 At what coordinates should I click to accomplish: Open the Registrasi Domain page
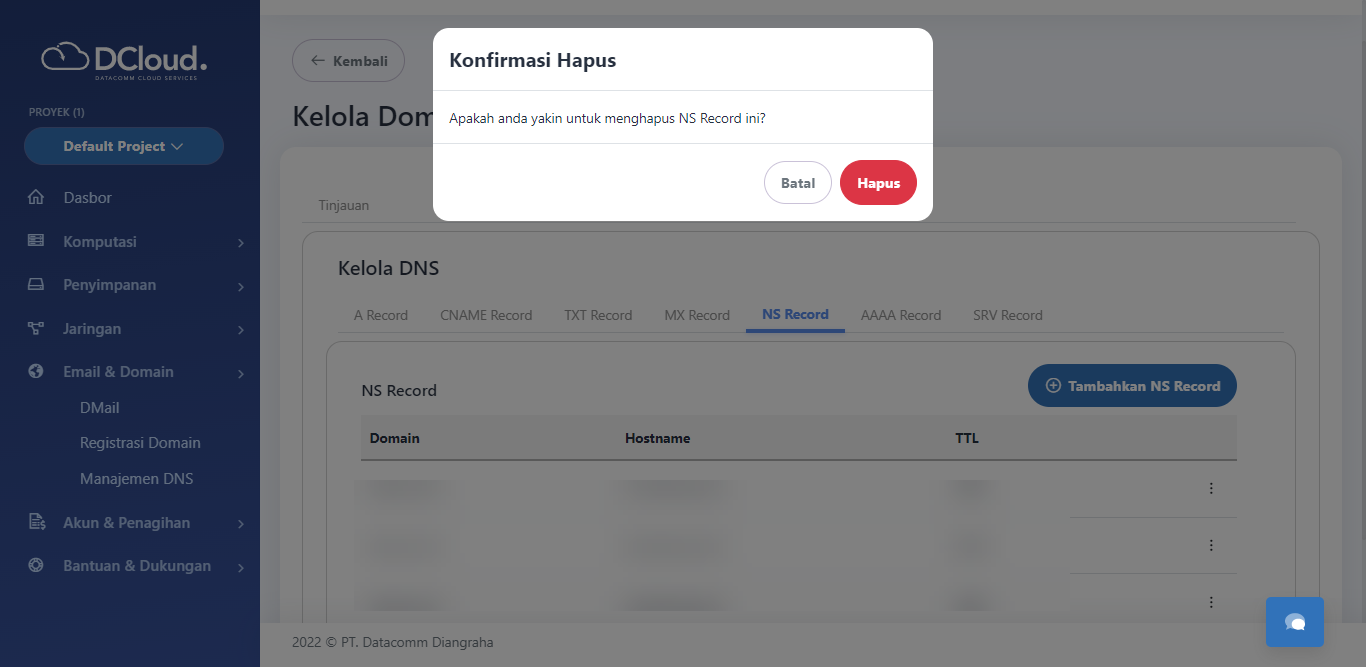139,442
